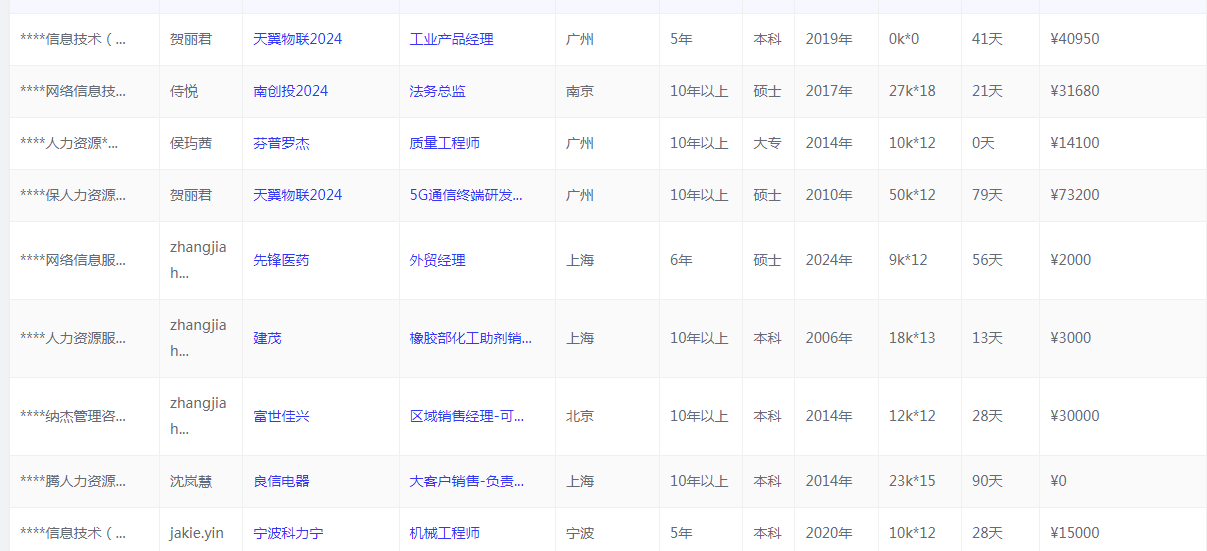Open the 南创投2024 company link
Screen dimensions: 1207x551
[x=290, y=91]
